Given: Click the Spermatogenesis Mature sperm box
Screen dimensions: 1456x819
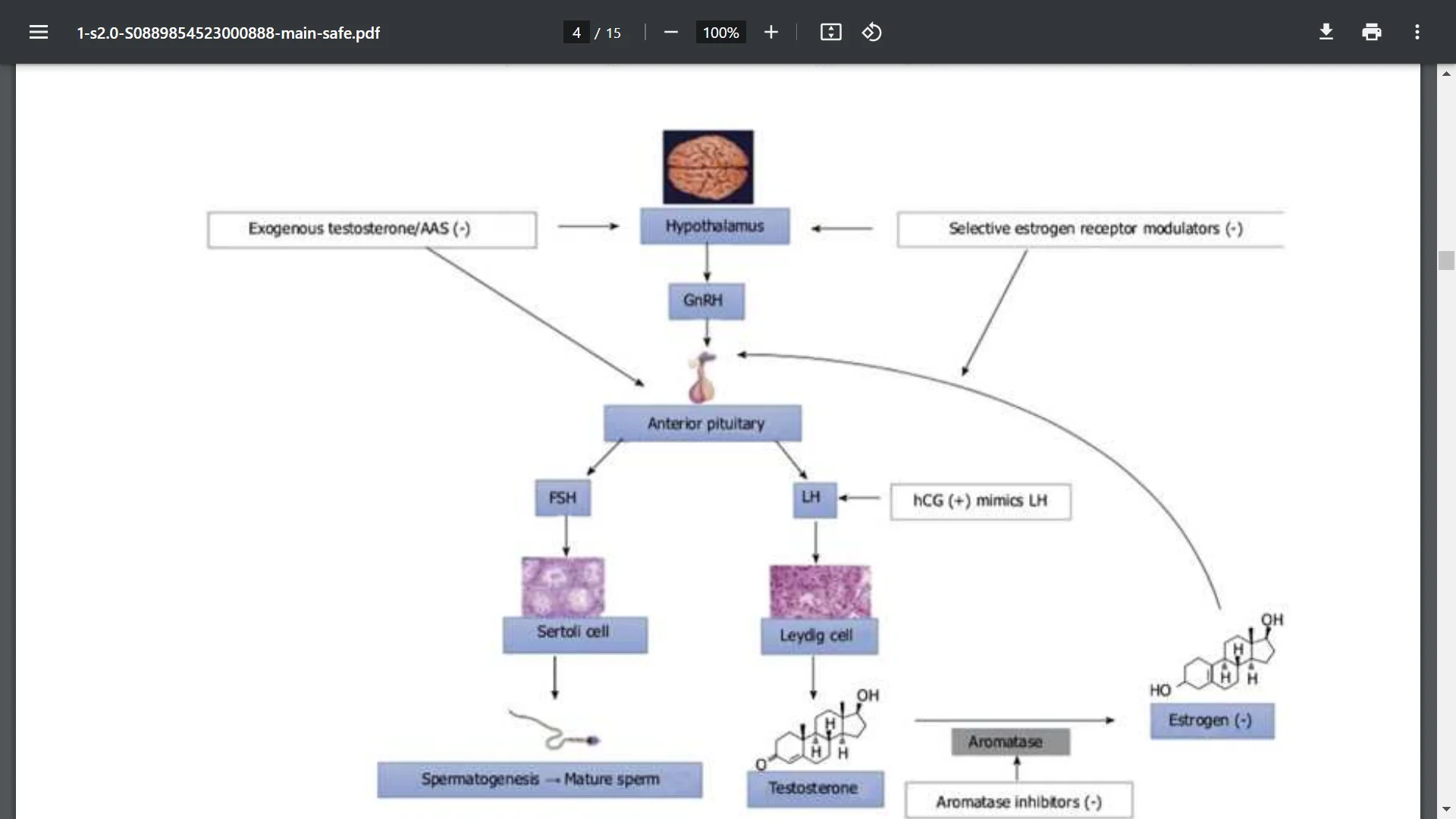Looking at the screenshot, I should click(x=539, y=780).
